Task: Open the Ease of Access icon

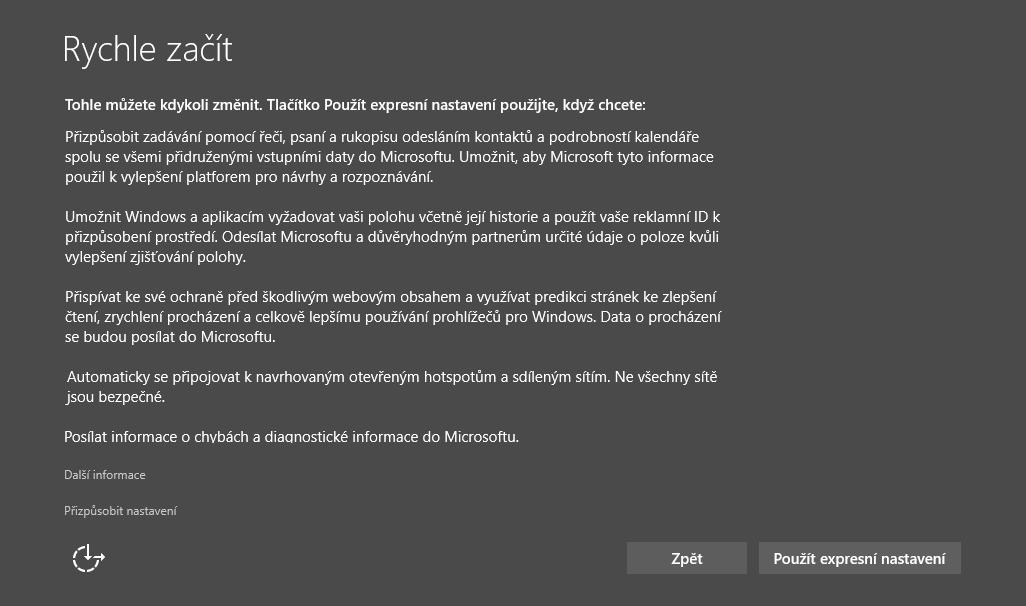Action: point(88,558)
